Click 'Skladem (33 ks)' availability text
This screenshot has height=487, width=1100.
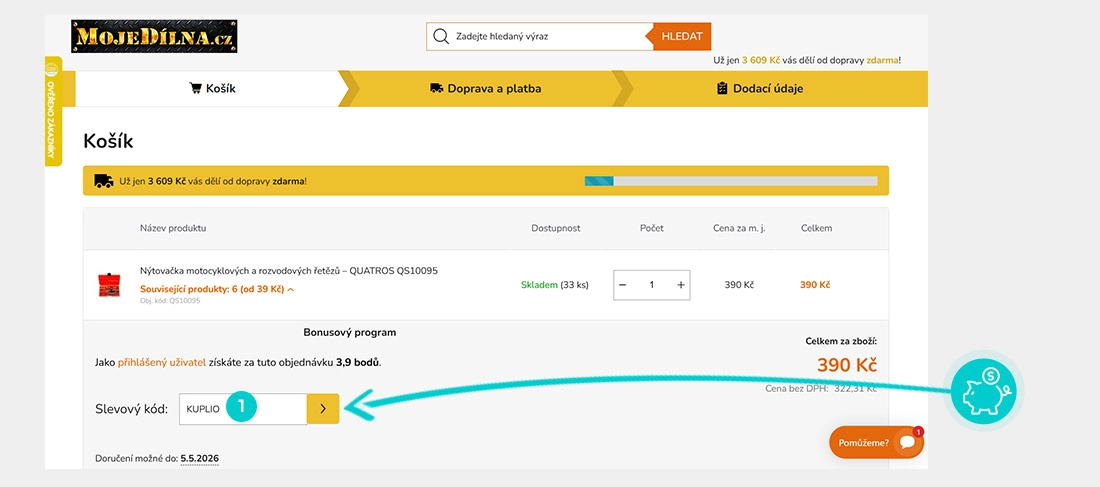coord(555,285)
